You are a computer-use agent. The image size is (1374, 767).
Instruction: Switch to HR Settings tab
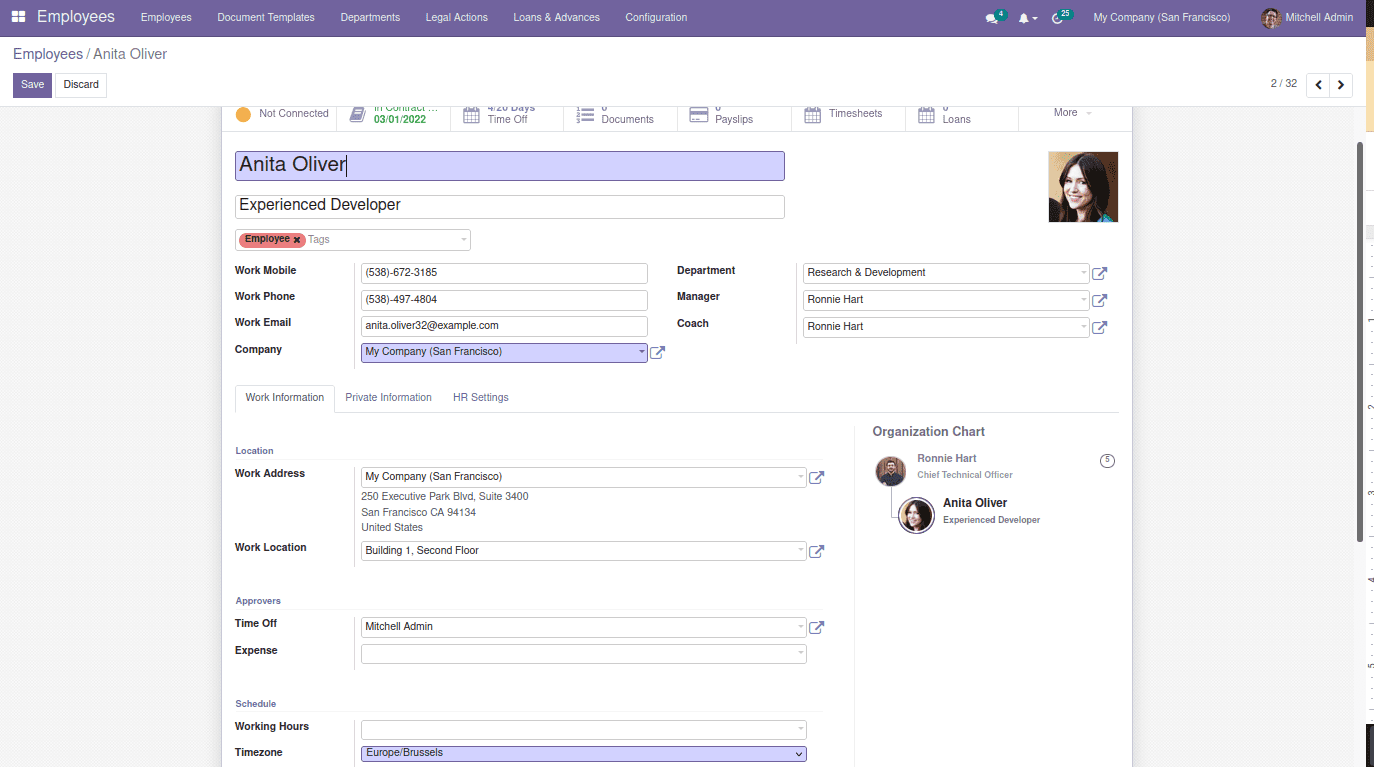480,398
